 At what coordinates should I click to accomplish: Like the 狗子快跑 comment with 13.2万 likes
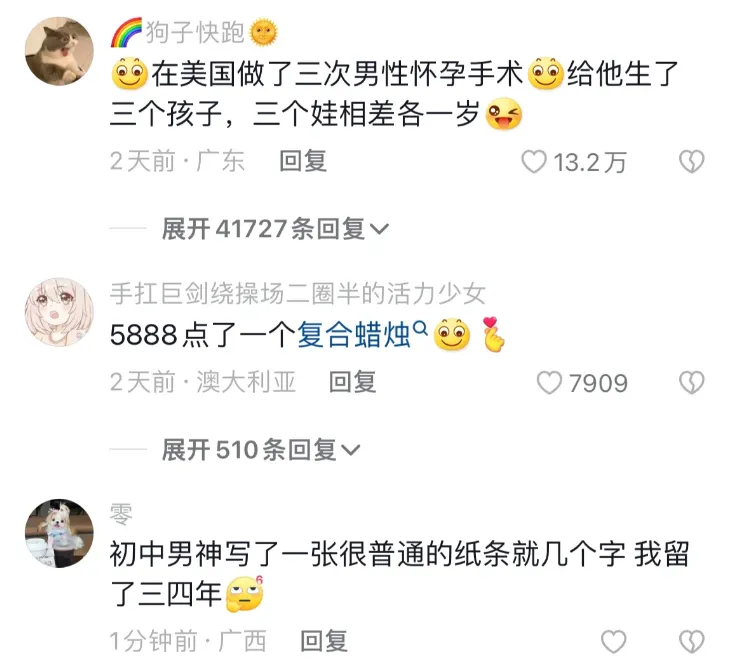[x=533, y=162]
